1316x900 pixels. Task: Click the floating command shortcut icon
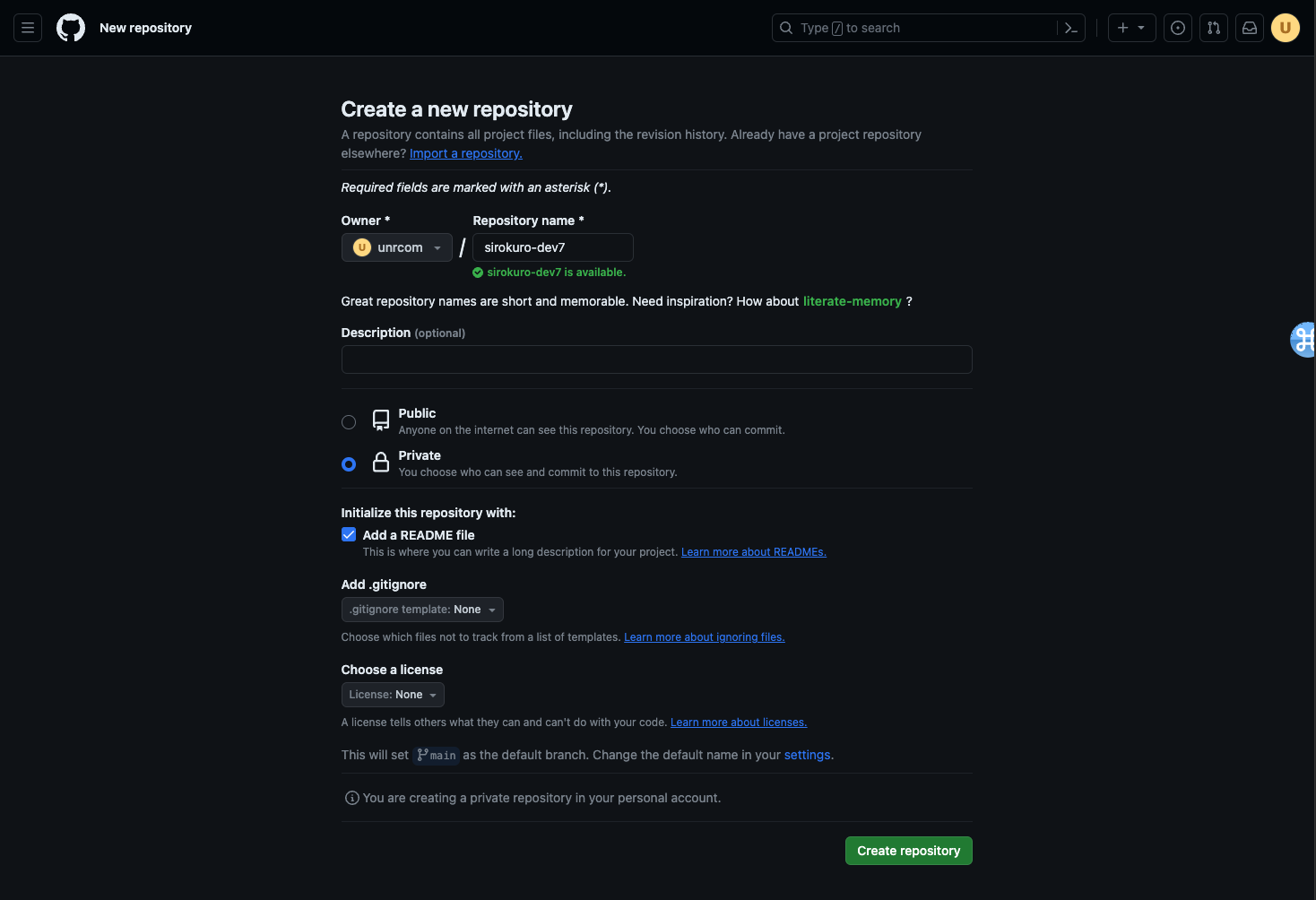[x=1303, y=340]
